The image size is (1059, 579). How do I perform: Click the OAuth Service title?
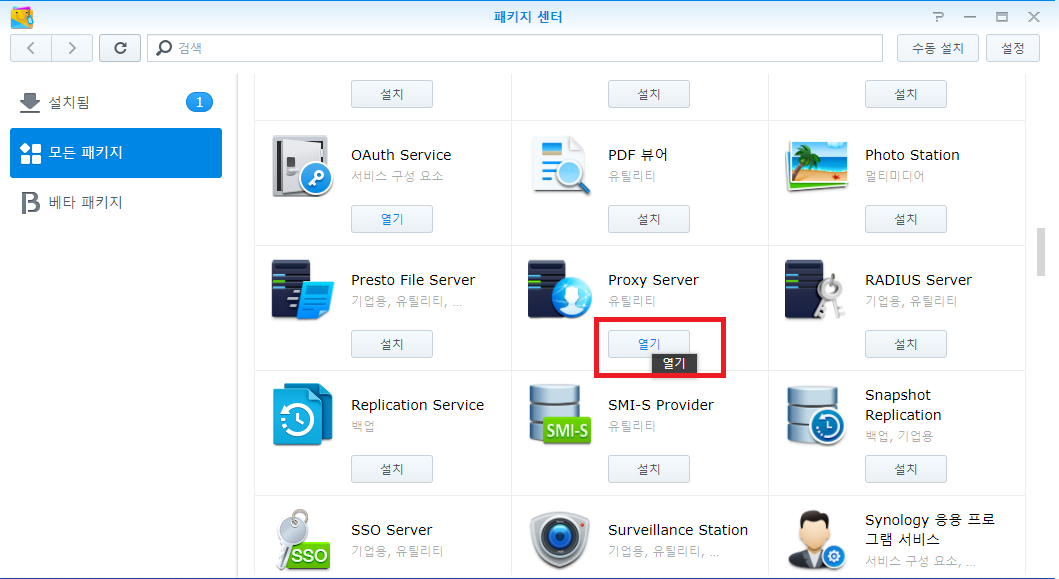click(x=401, y=155)
